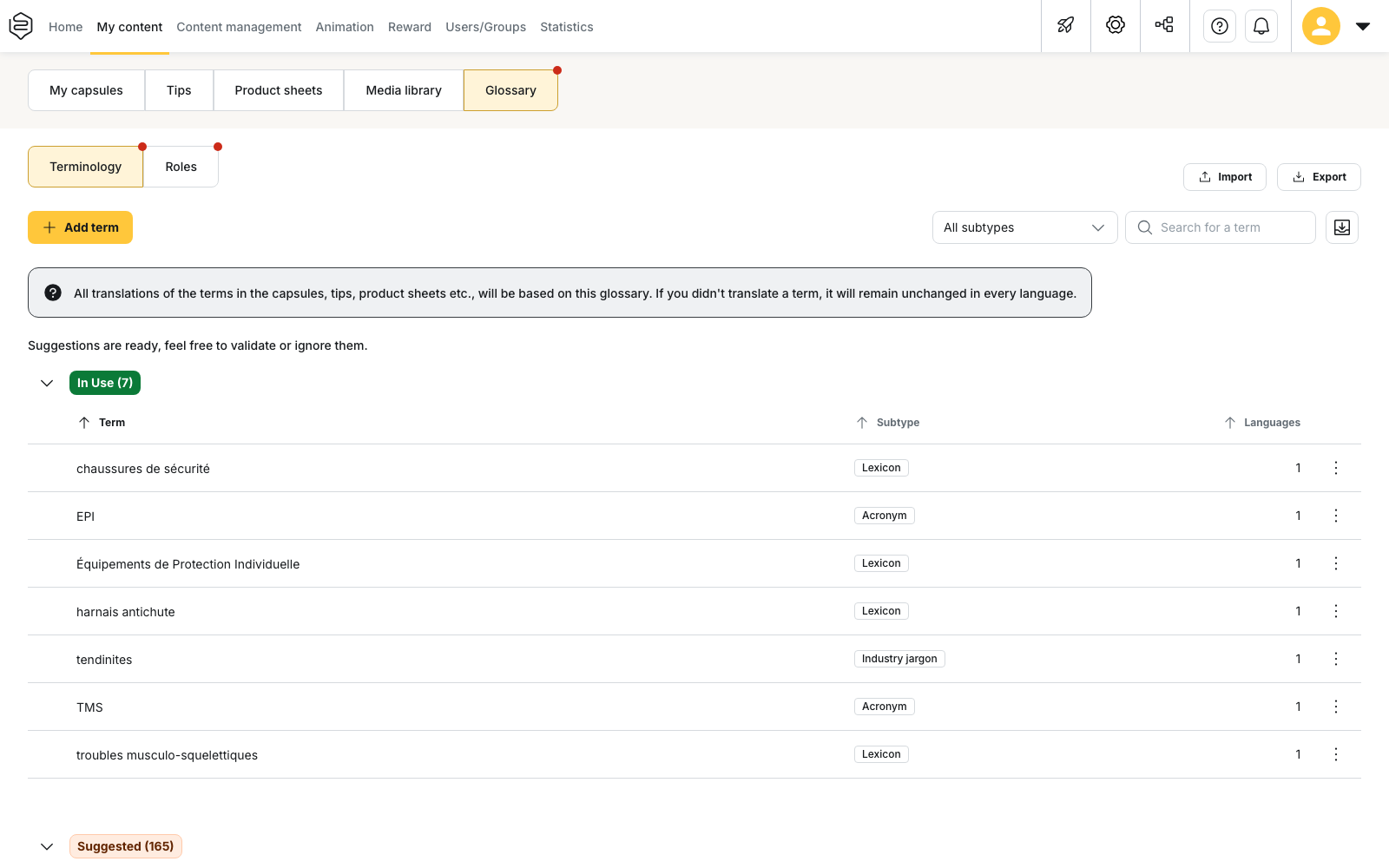
Task: Switch to the Product sheets tab
Action: (x=279, y=90)
